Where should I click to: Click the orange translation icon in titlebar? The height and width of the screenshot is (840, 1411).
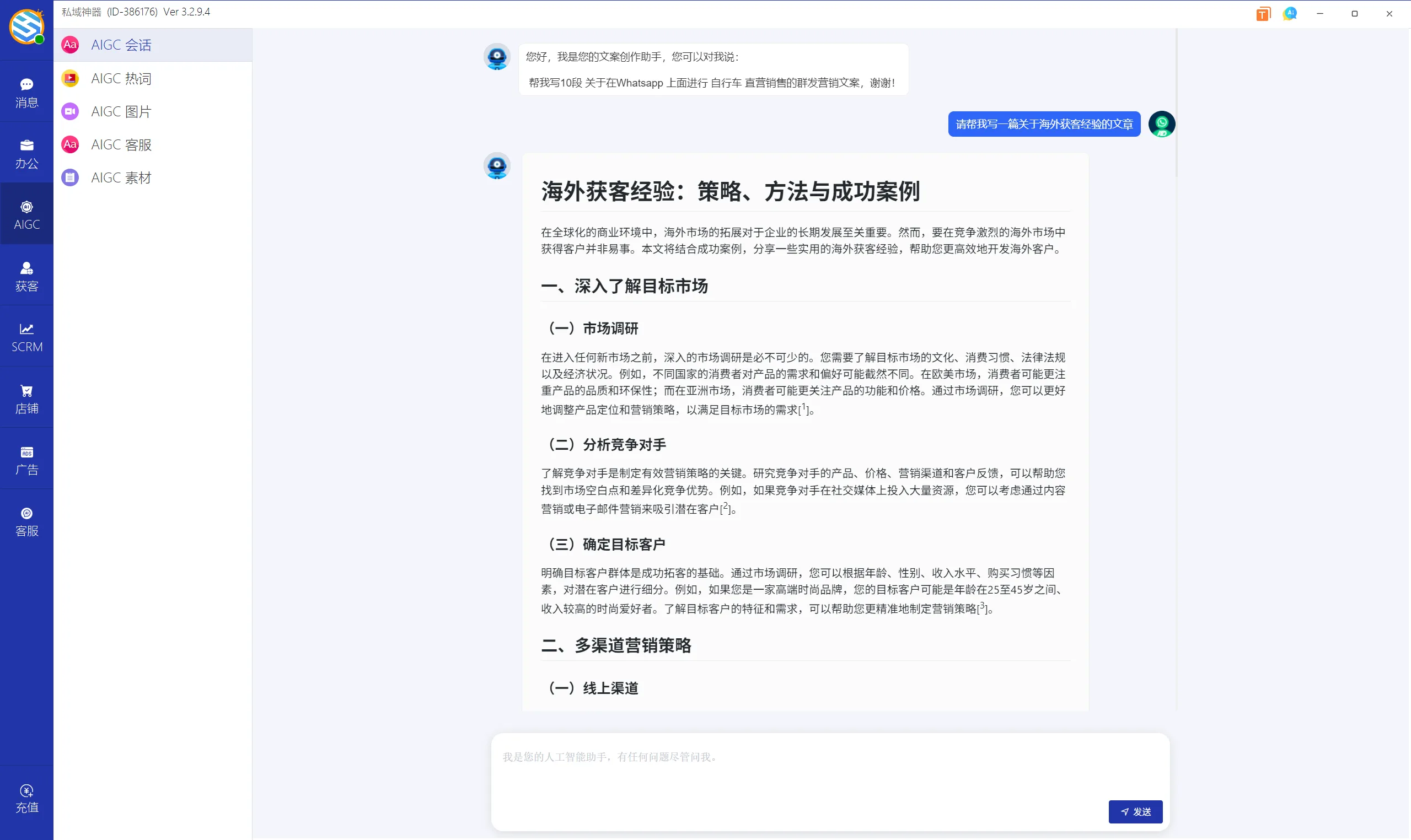(x=1263, y=13)
